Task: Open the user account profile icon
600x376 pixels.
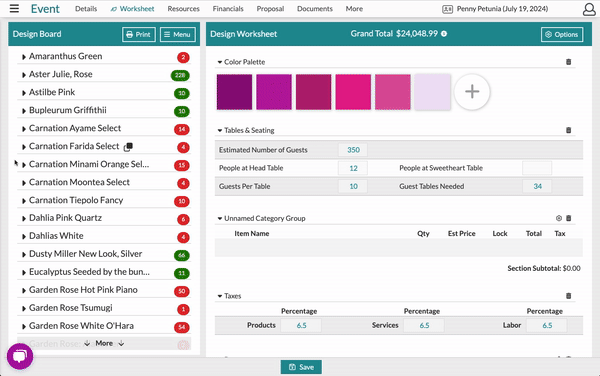Action: tap(589, 9)
